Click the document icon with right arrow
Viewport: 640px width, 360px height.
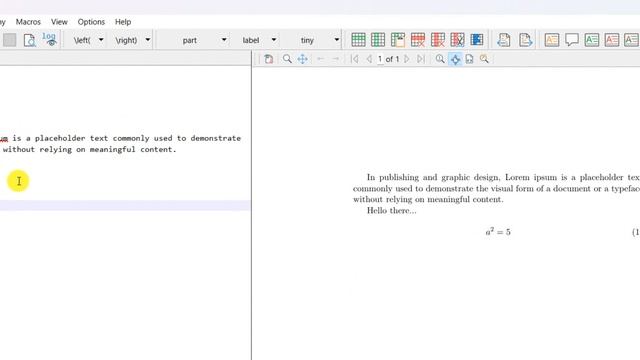point(525,40)
